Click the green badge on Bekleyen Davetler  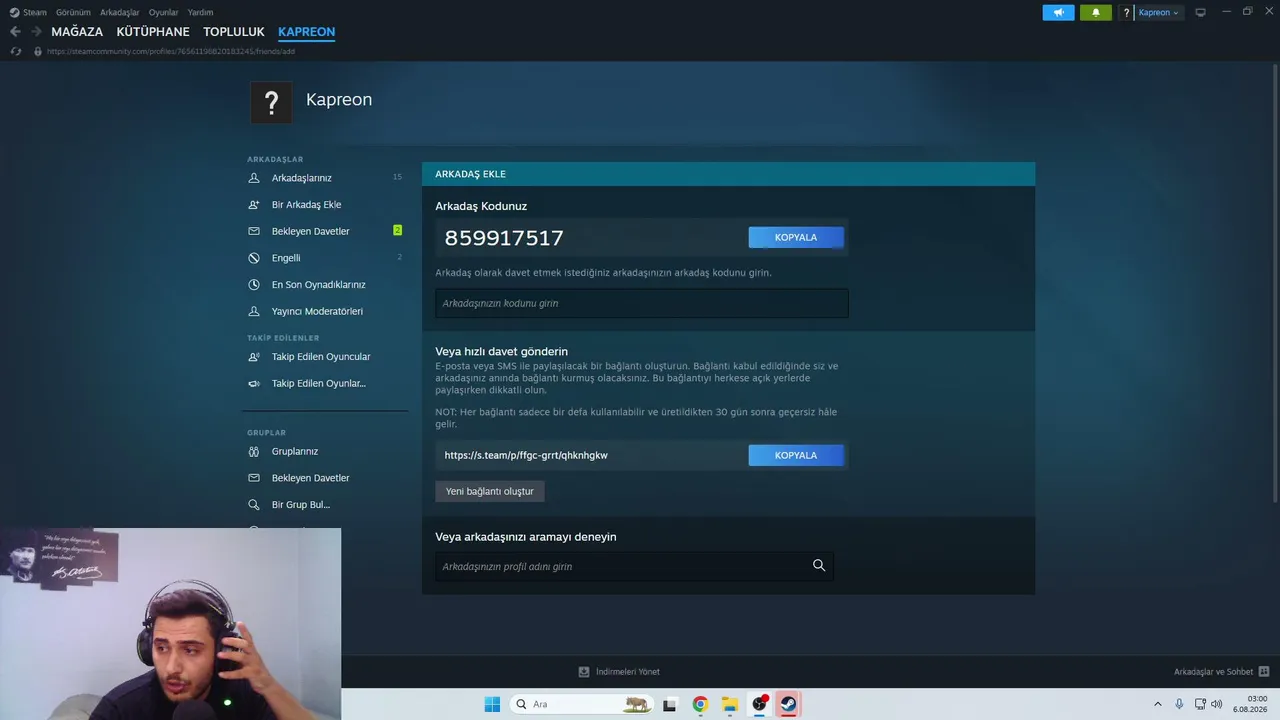[397, 231]
